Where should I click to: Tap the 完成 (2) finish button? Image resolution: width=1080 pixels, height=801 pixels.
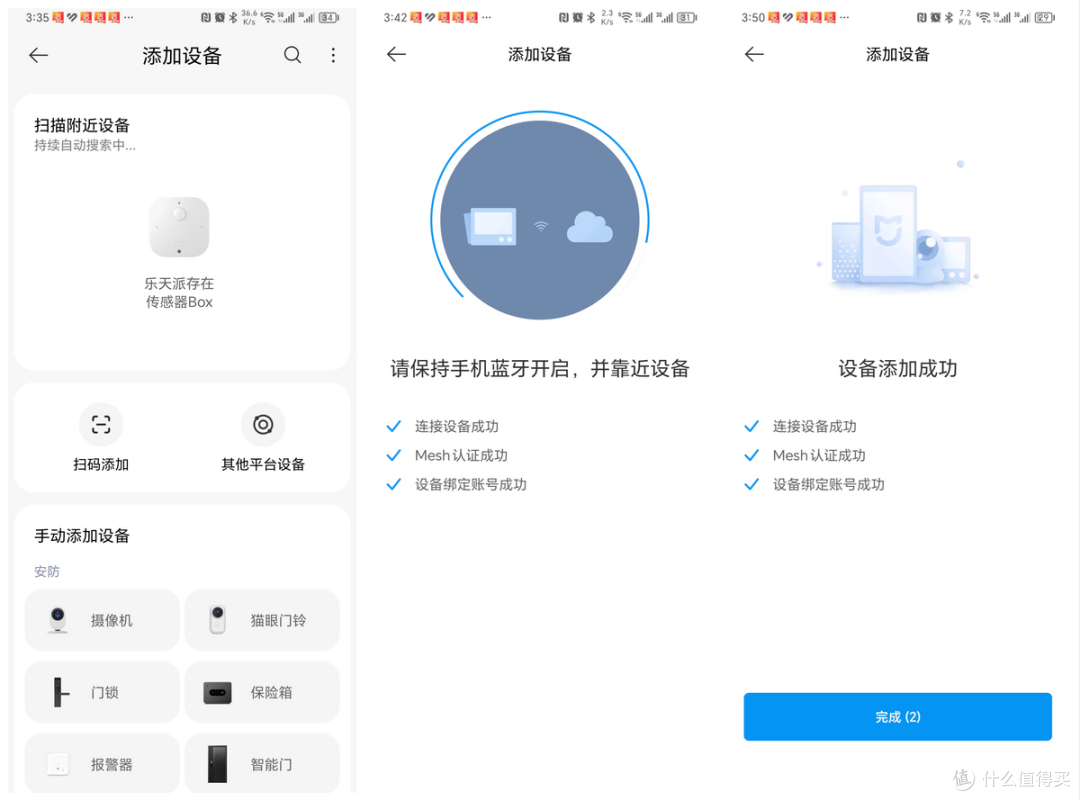[x=897, y=717]
